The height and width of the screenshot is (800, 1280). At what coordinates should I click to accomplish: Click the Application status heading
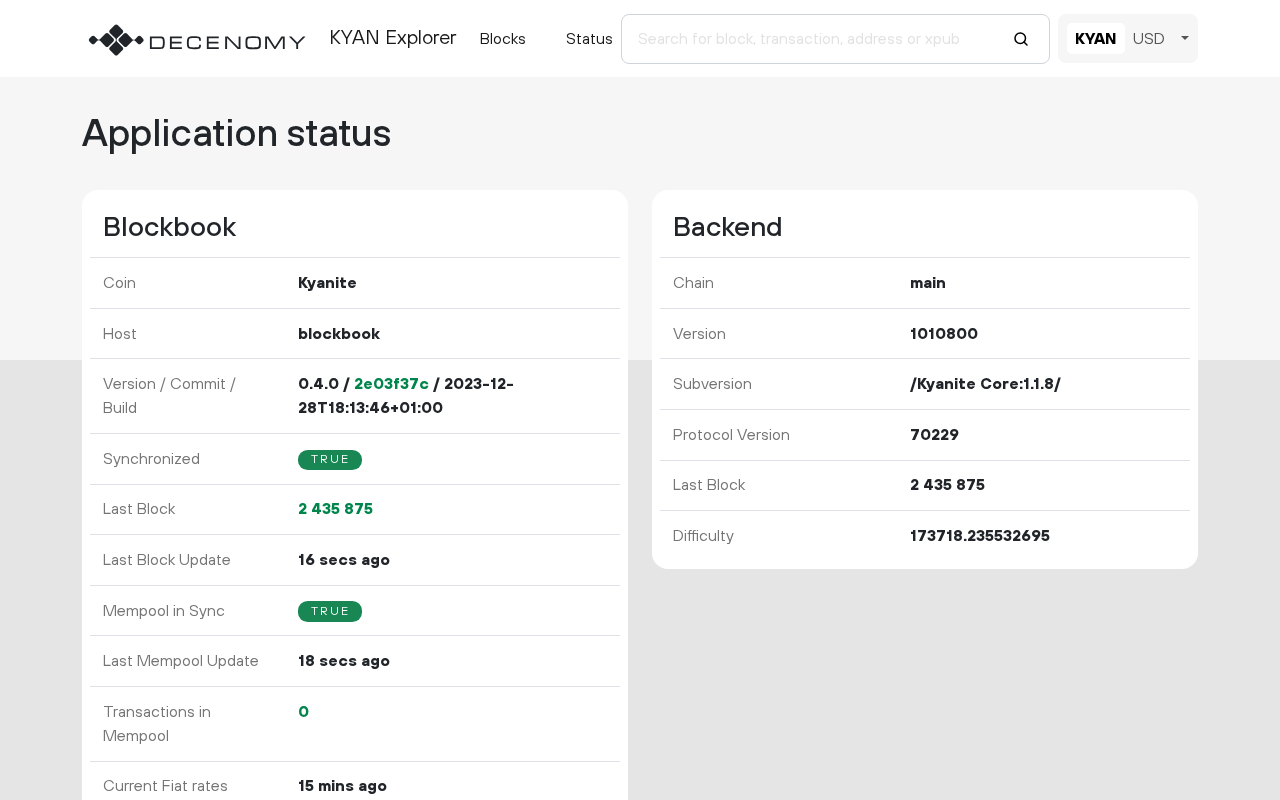tap(236, 133)
